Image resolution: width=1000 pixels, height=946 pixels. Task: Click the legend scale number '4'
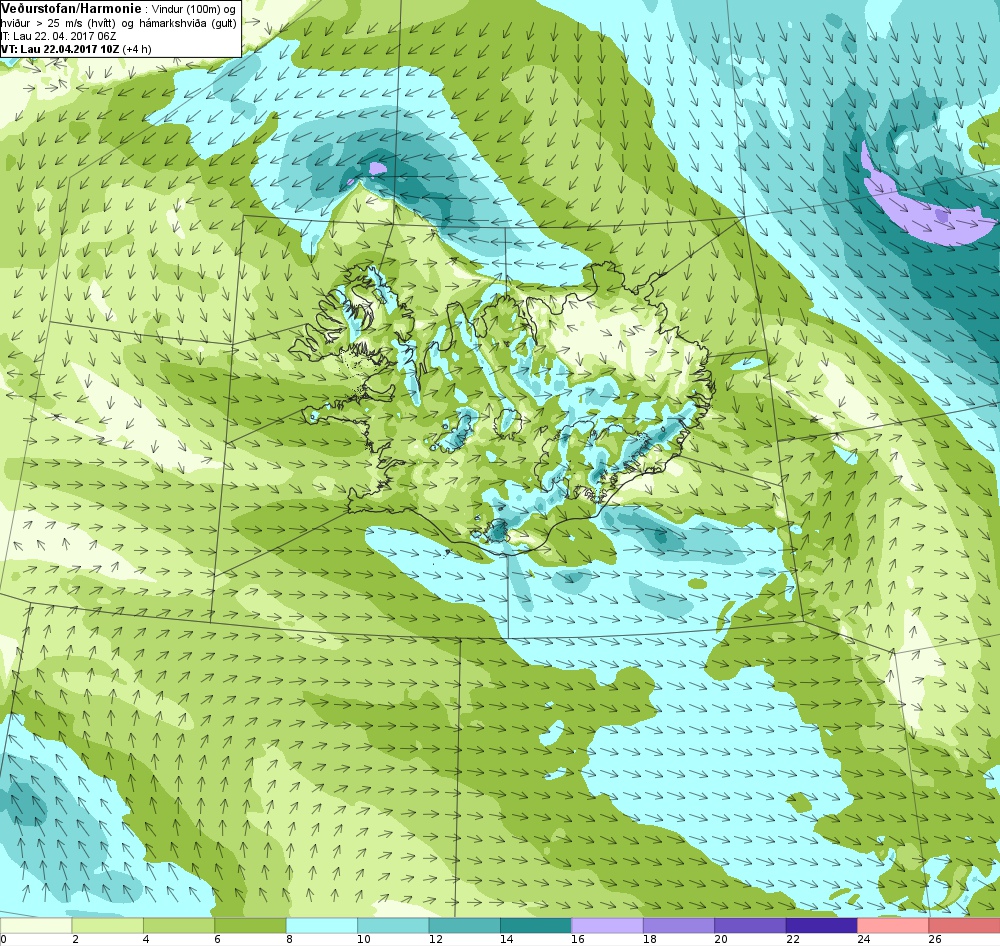tap(147, 939)
